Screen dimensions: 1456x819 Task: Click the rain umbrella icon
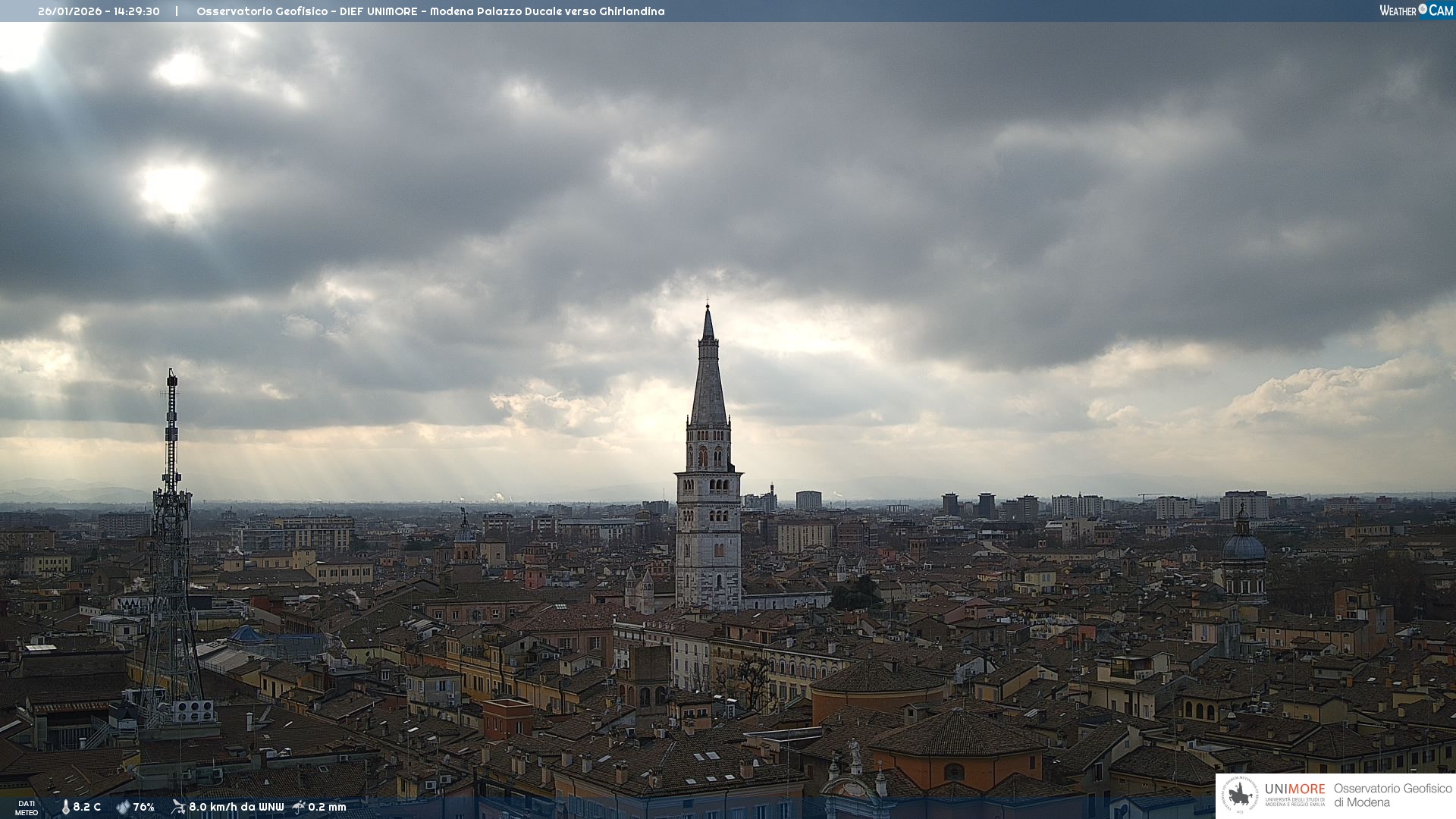(299, 807)
